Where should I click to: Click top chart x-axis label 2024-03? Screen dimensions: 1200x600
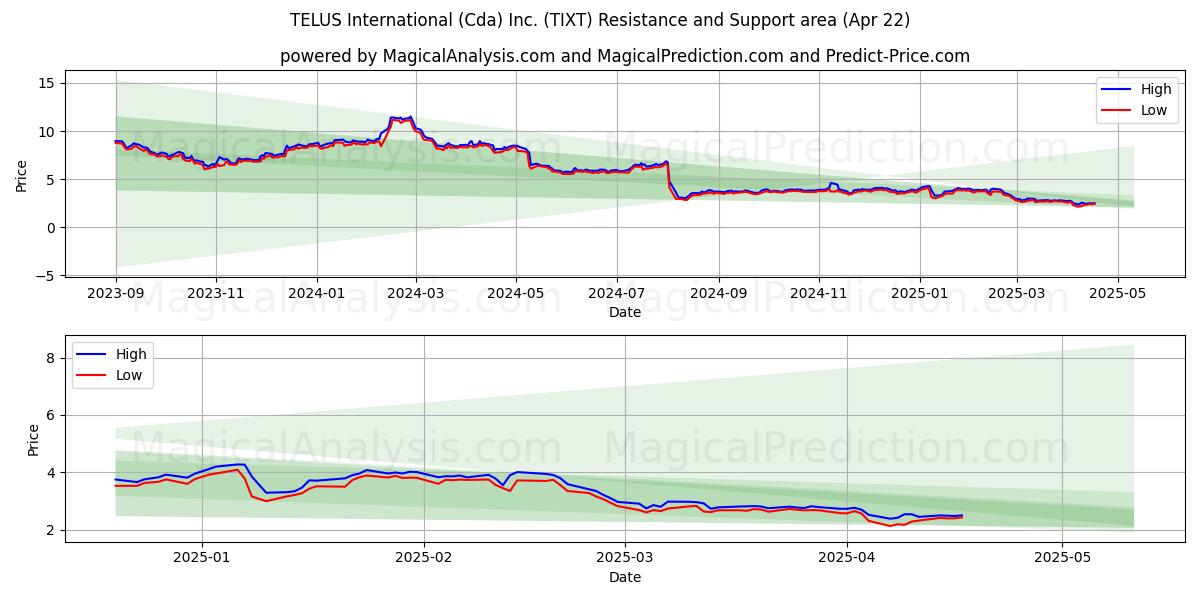(x=415, y=294)
